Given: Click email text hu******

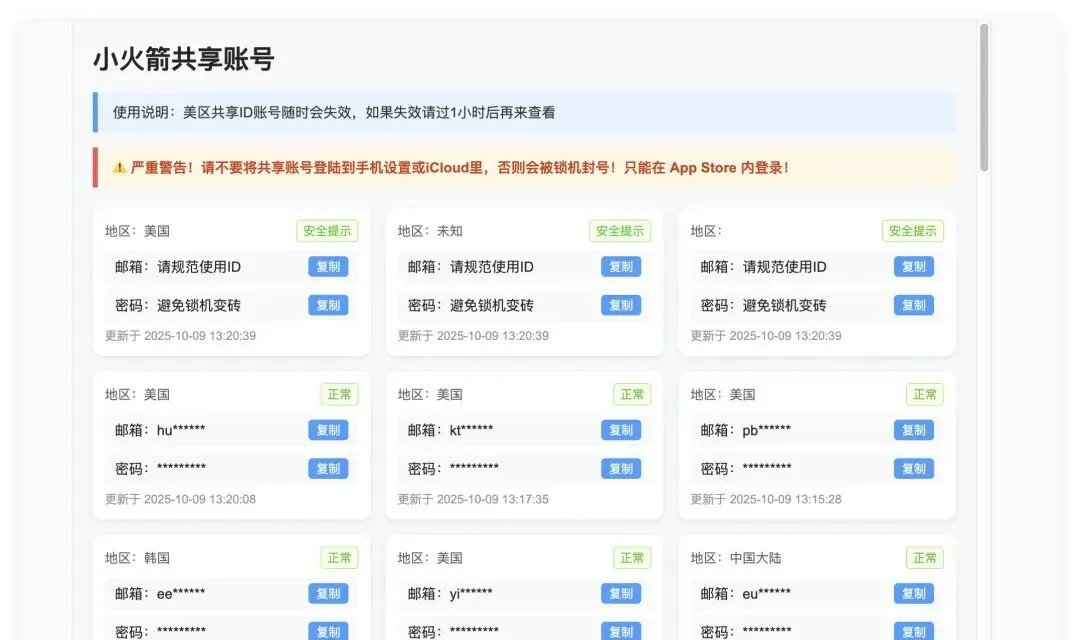Looking at the screenshot, I should (181, 430).
